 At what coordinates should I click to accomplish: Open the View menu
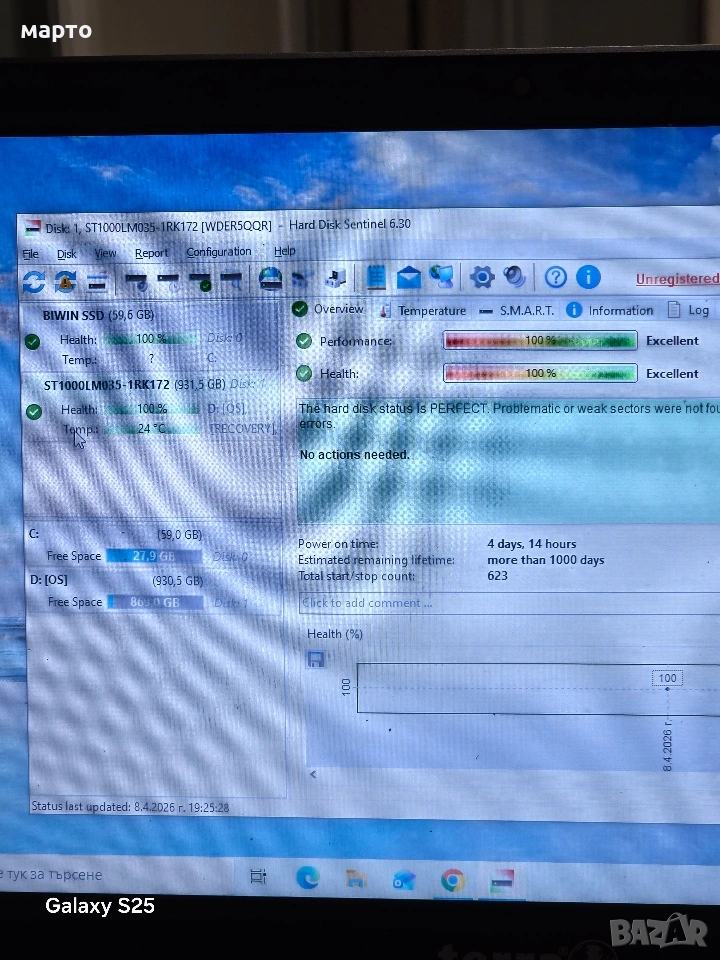coord(105,253)
